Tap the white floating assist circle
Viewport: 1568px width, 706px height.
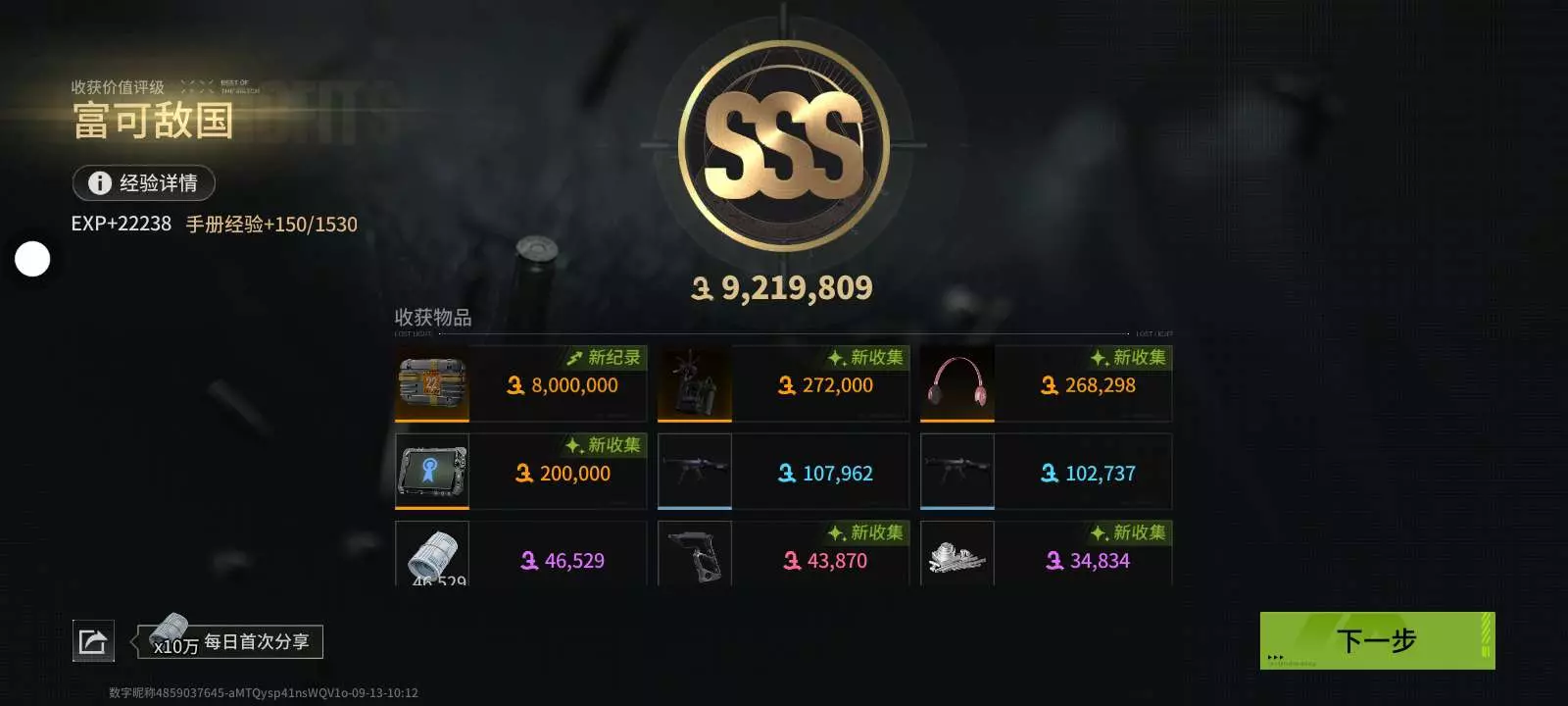(x=32, y=259)
